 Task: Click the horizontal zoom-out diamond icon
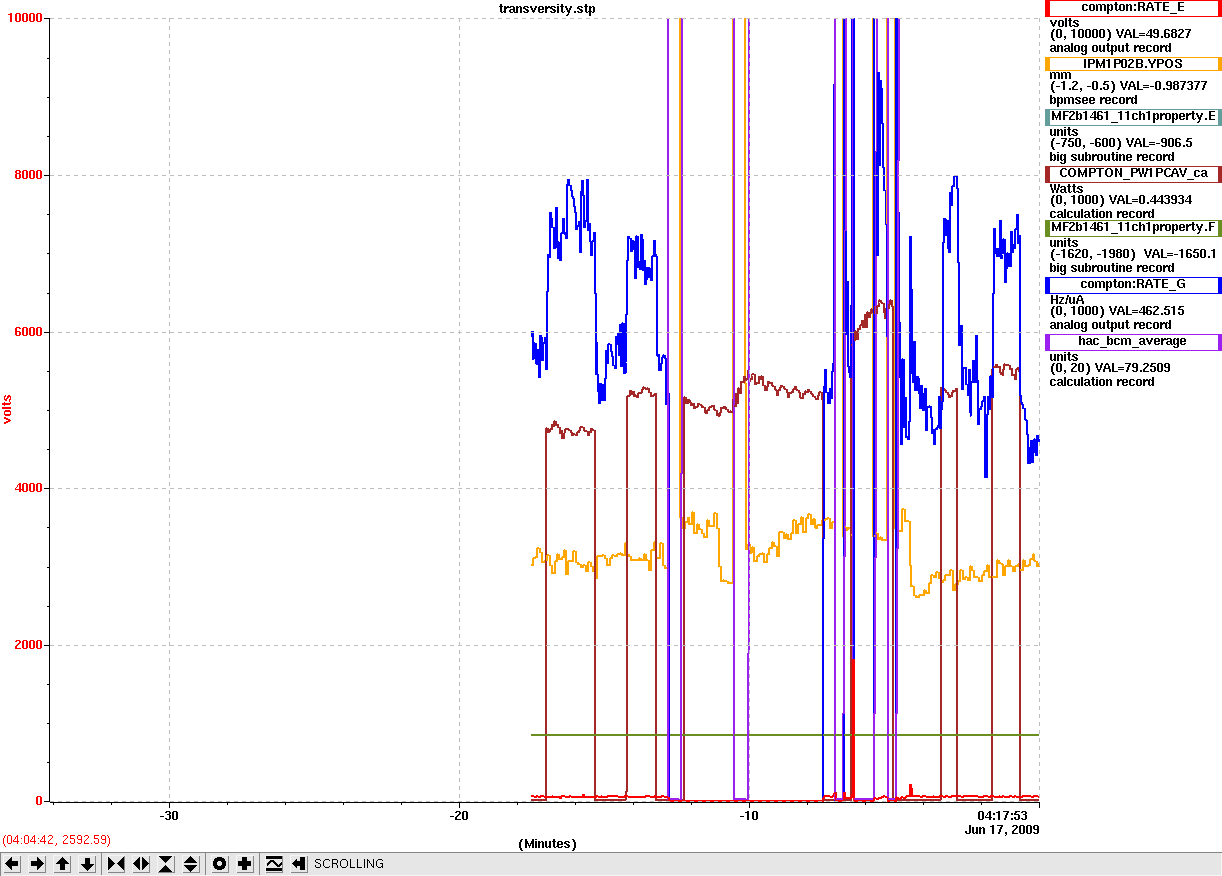coord(141,864)
